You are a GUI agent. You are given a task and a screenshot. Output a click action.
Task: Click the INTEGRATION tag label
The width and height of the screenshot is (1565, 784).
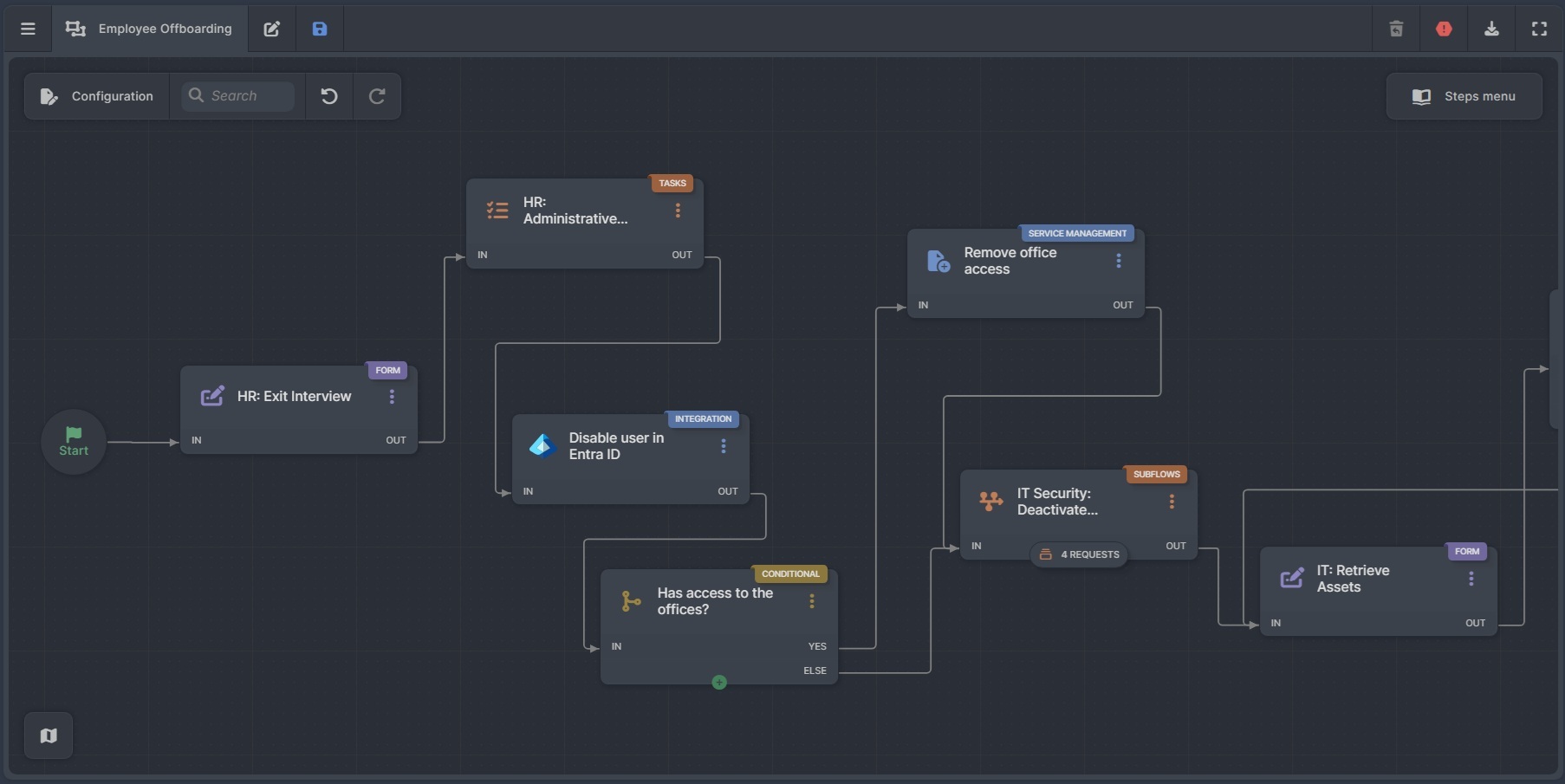(703, 418)
